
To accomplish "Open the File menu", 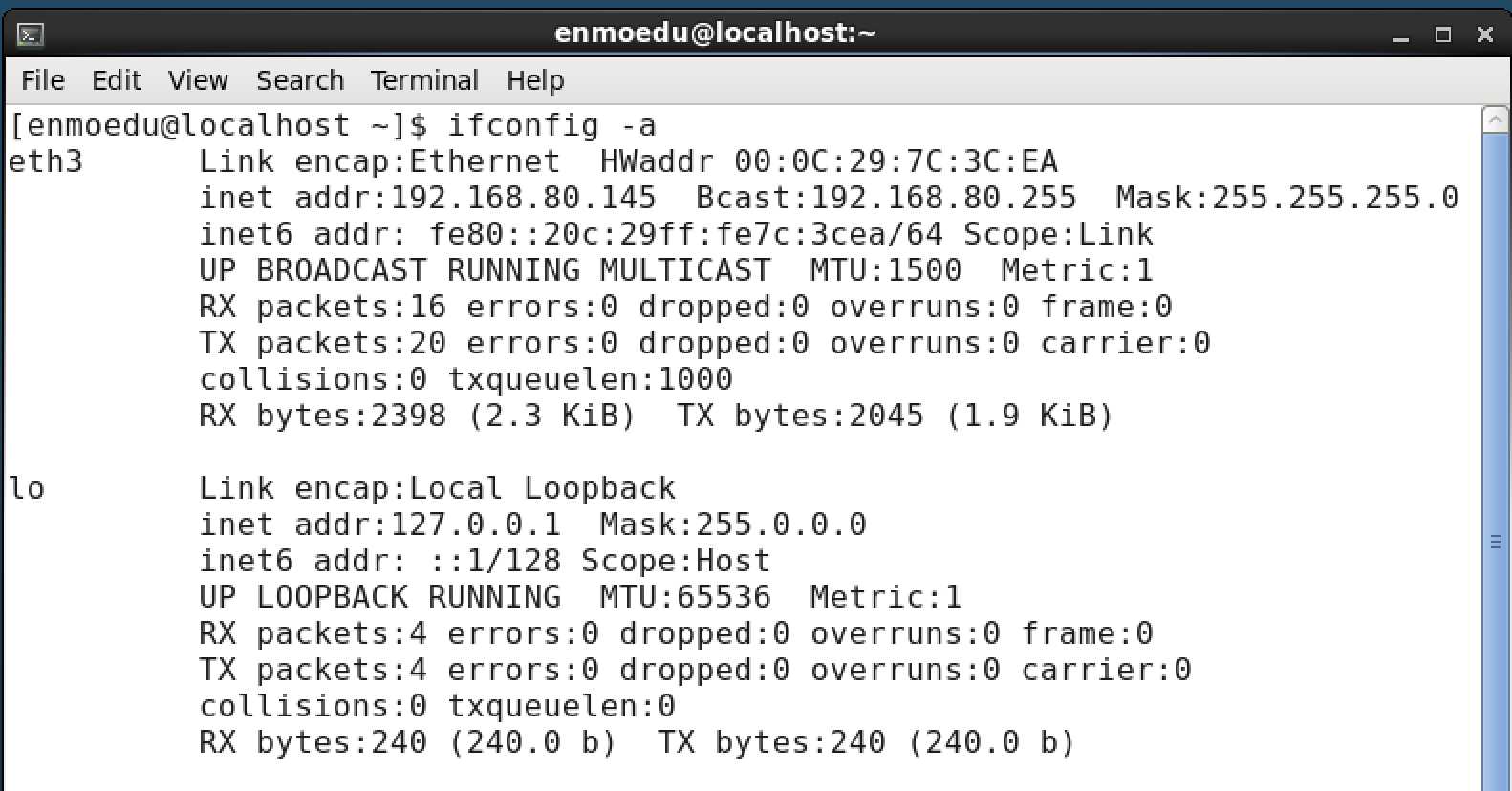I will coord(43,80).
